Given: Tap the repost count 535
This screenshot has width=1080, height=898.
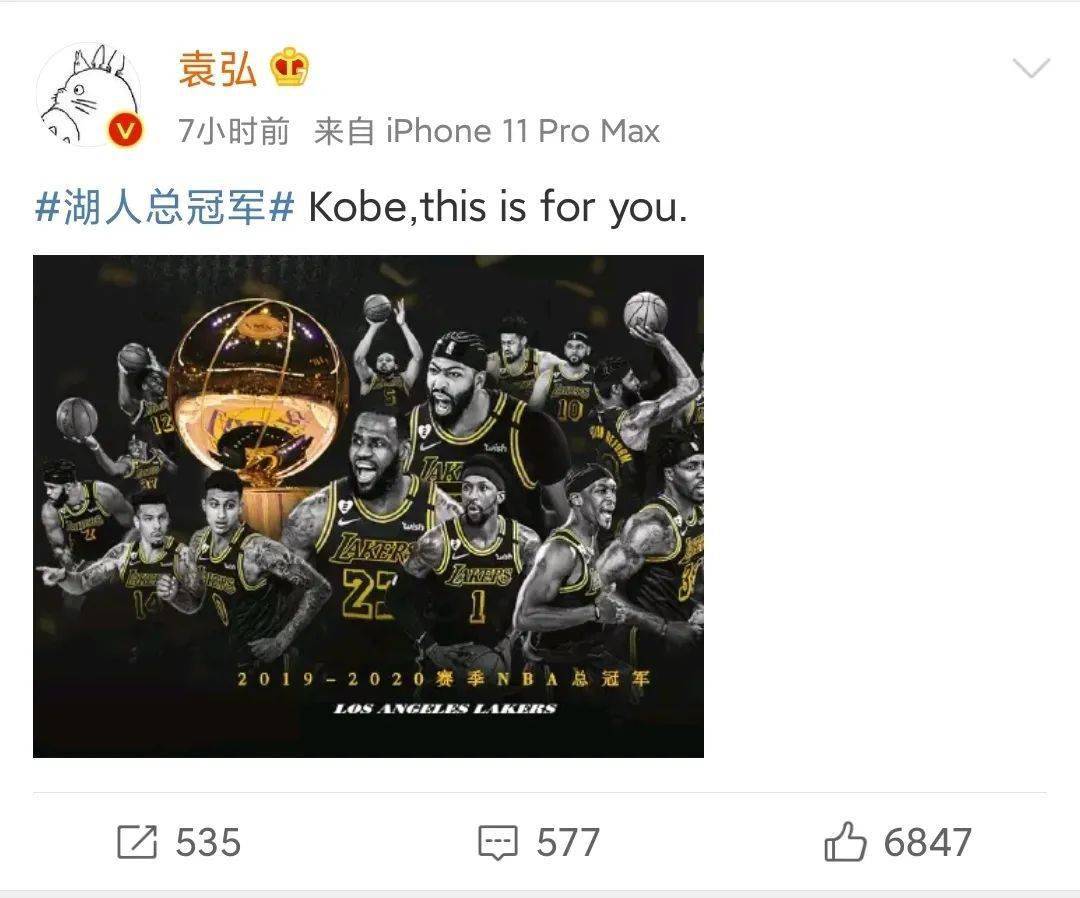Looking at the screenshot, I should click(208, 842).
